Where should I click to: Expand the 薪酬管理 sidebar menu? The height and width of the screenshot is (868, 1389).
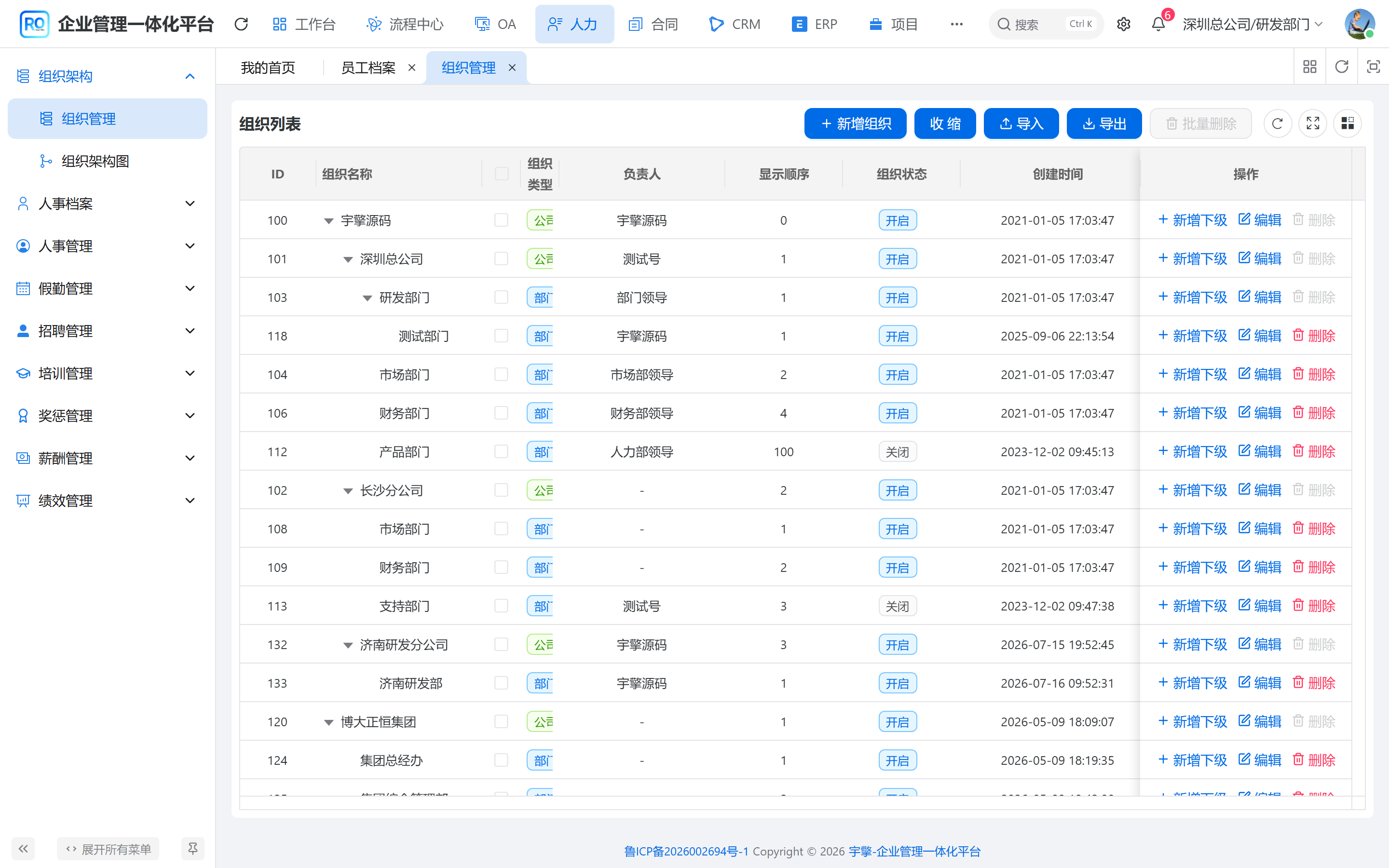click(x=108, y=458)
